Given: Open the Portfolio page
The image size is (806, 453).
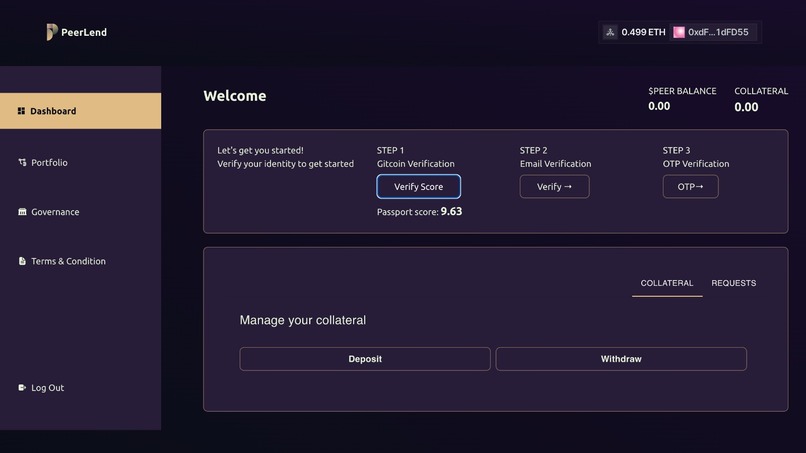Looking at the screenshot, I should pos(49,162).
